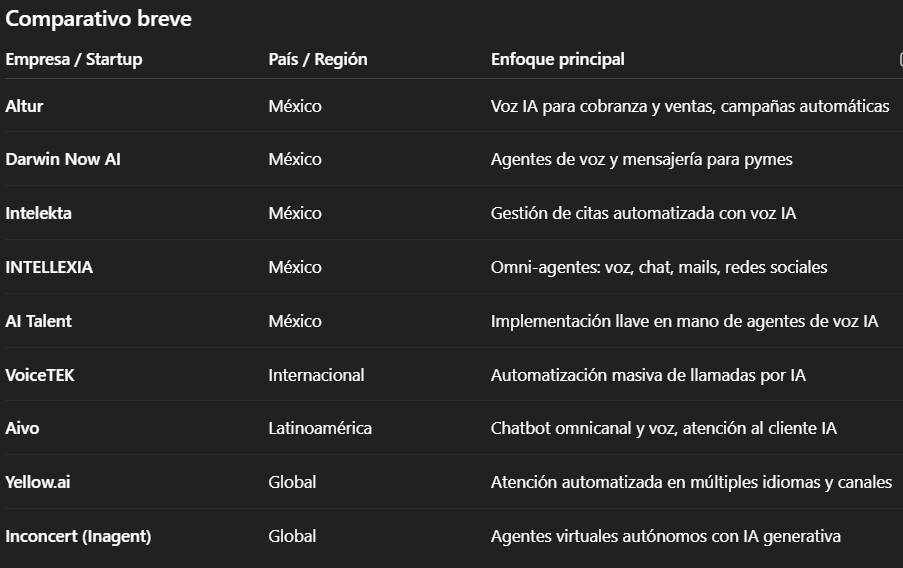903x568 pixels.
Task: Click the company name Altur
Action: 25,105
